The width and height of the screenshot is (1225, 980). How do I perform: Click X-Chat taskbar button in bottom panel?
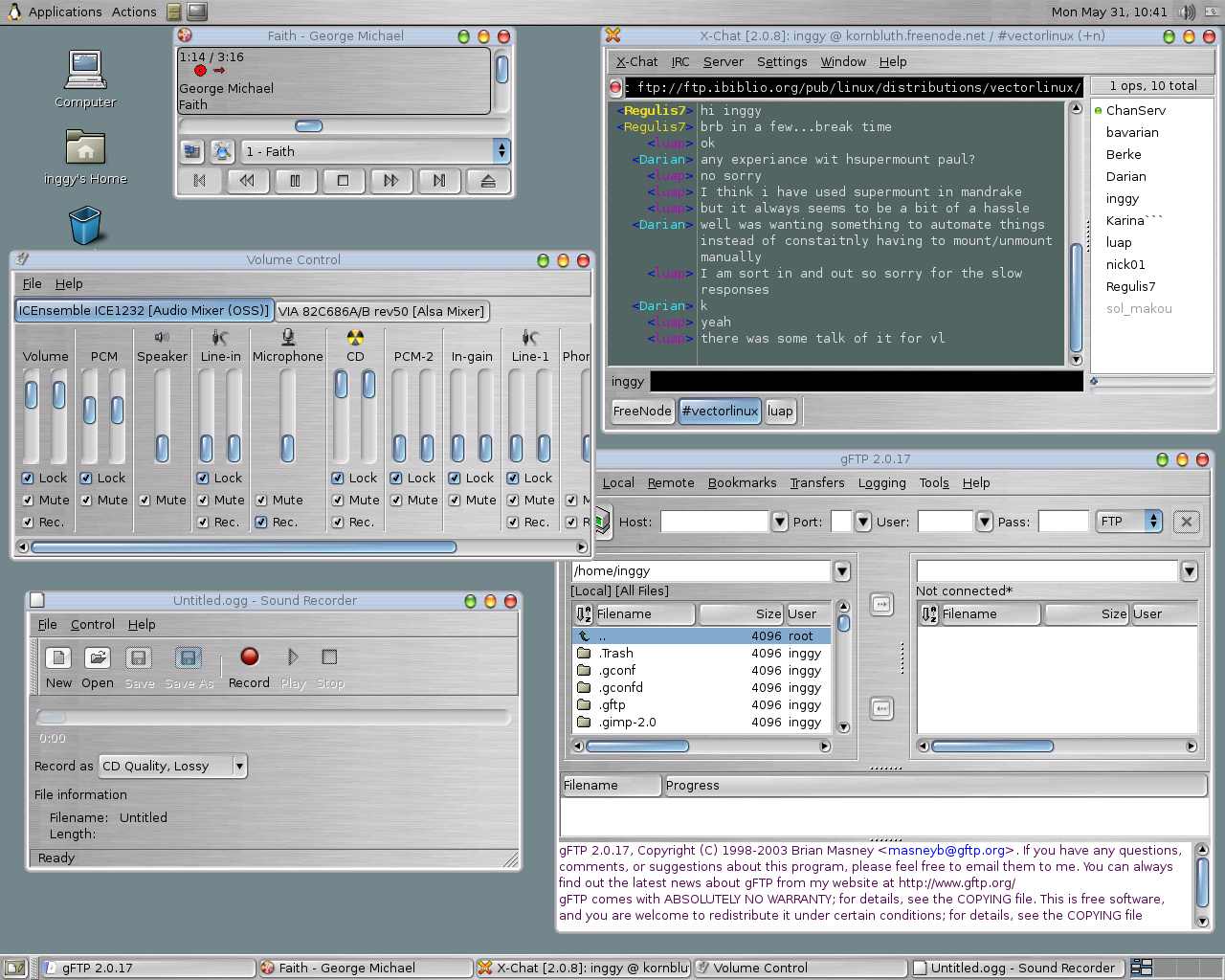(x=584, y=968)
